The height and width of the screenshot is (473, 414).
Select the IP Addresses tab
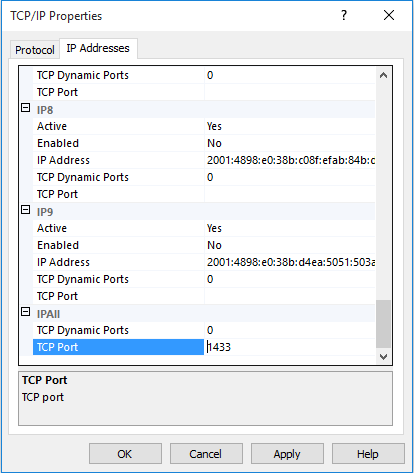tap(98, 48)
